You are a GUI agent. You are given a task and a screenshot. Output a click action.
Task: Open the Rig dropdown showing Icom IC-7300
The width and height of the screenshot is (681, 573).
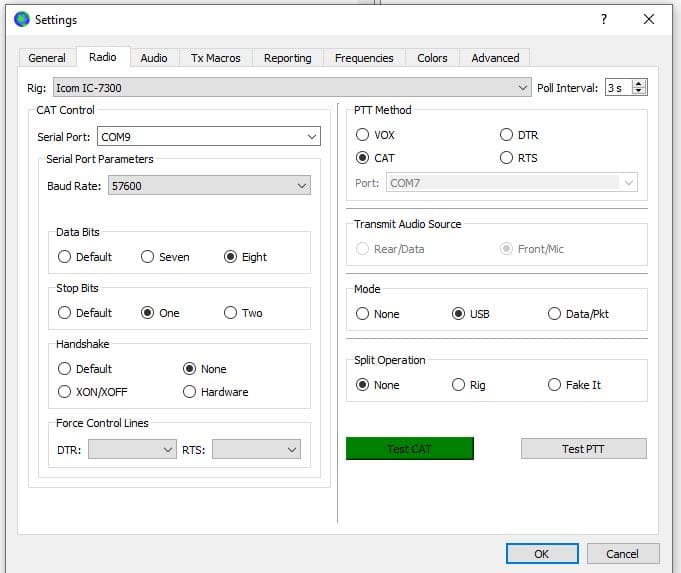pyautogui.click(x=292, y=88)
